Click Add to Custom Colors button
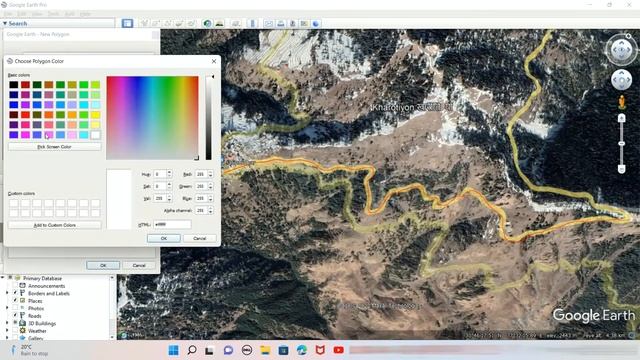 [x=55, y=225]
